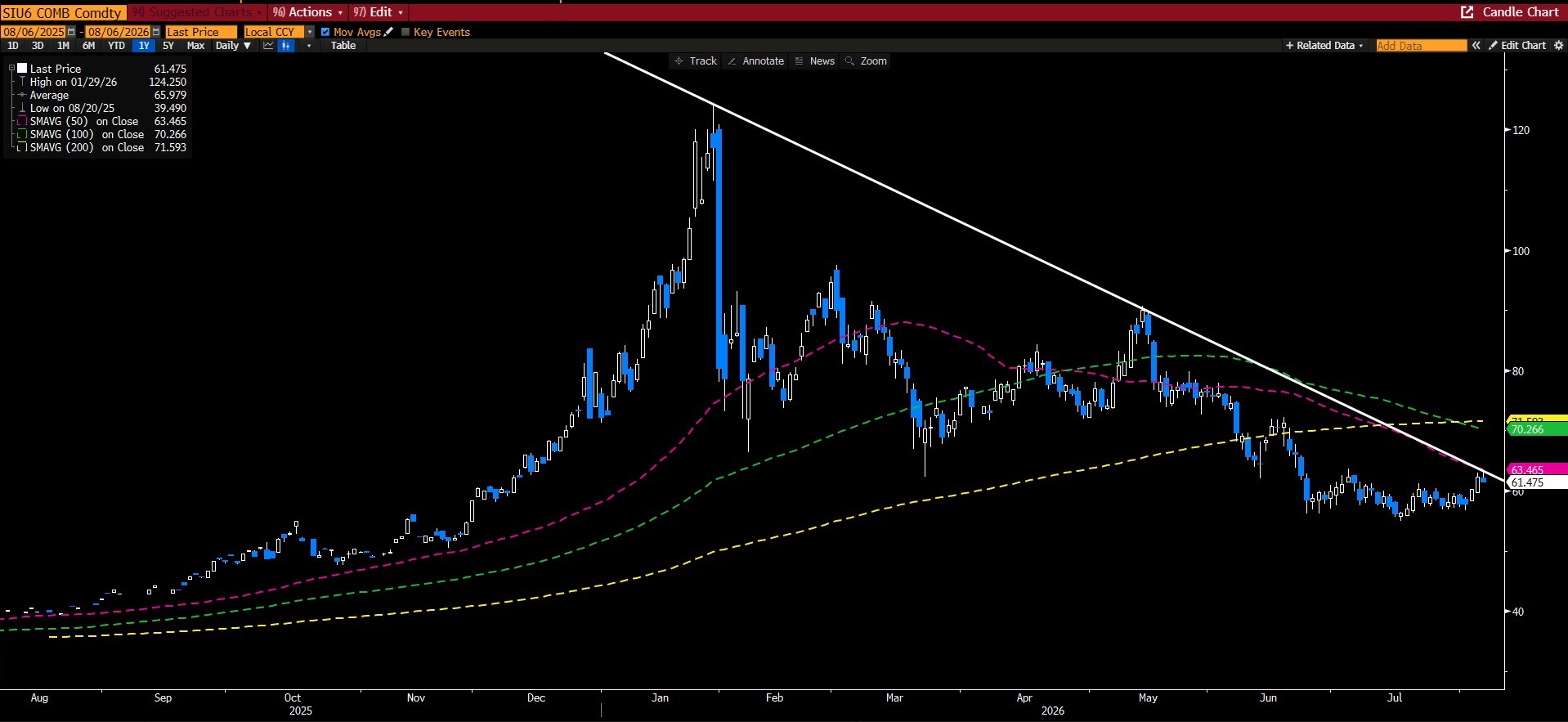Pop out the Candle Chart window
1568x722 pixels.
[1467, 12]
